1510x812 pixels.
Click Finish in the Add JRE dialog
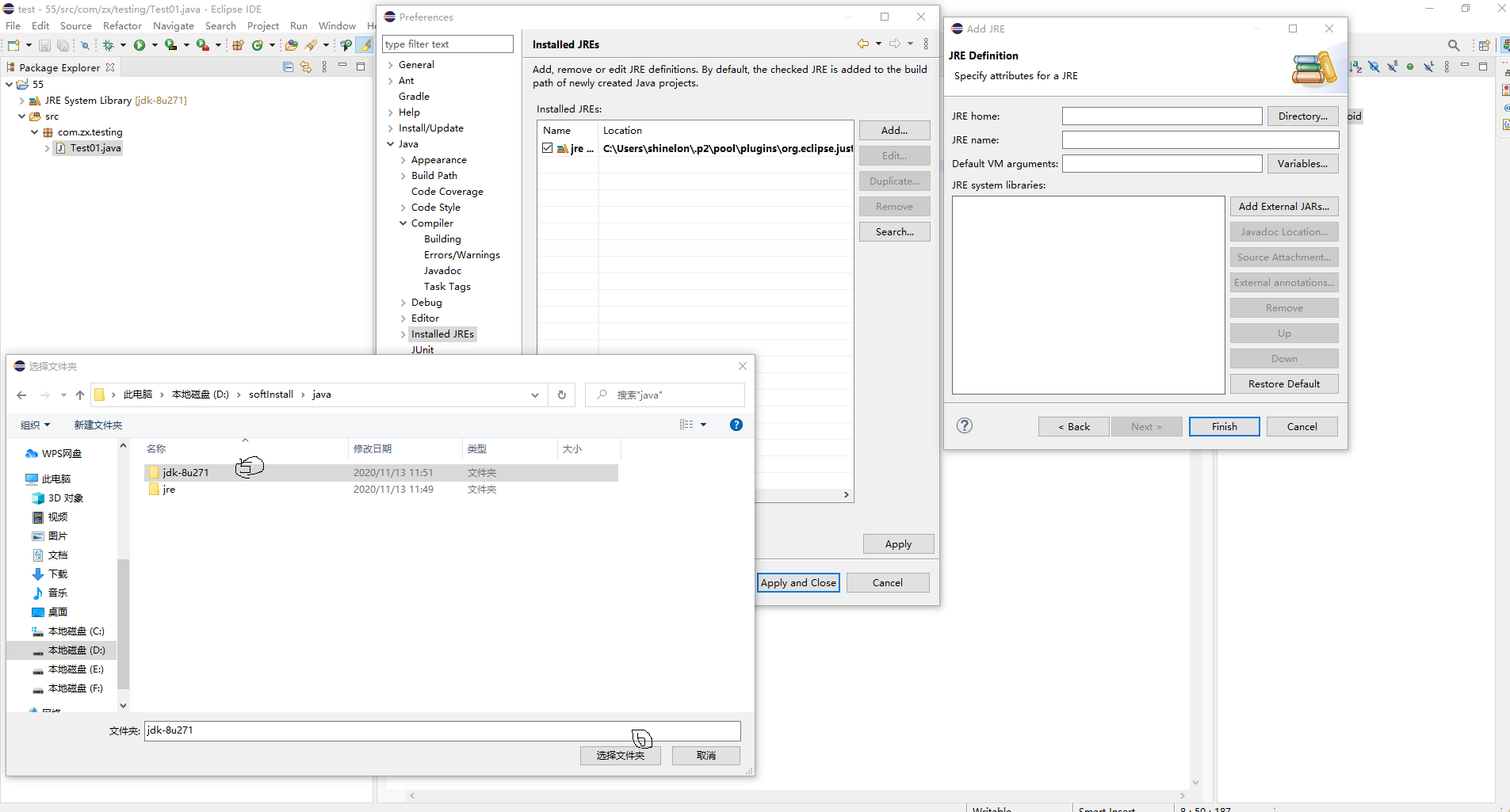pyautogui.click(x=1224, y=426)
